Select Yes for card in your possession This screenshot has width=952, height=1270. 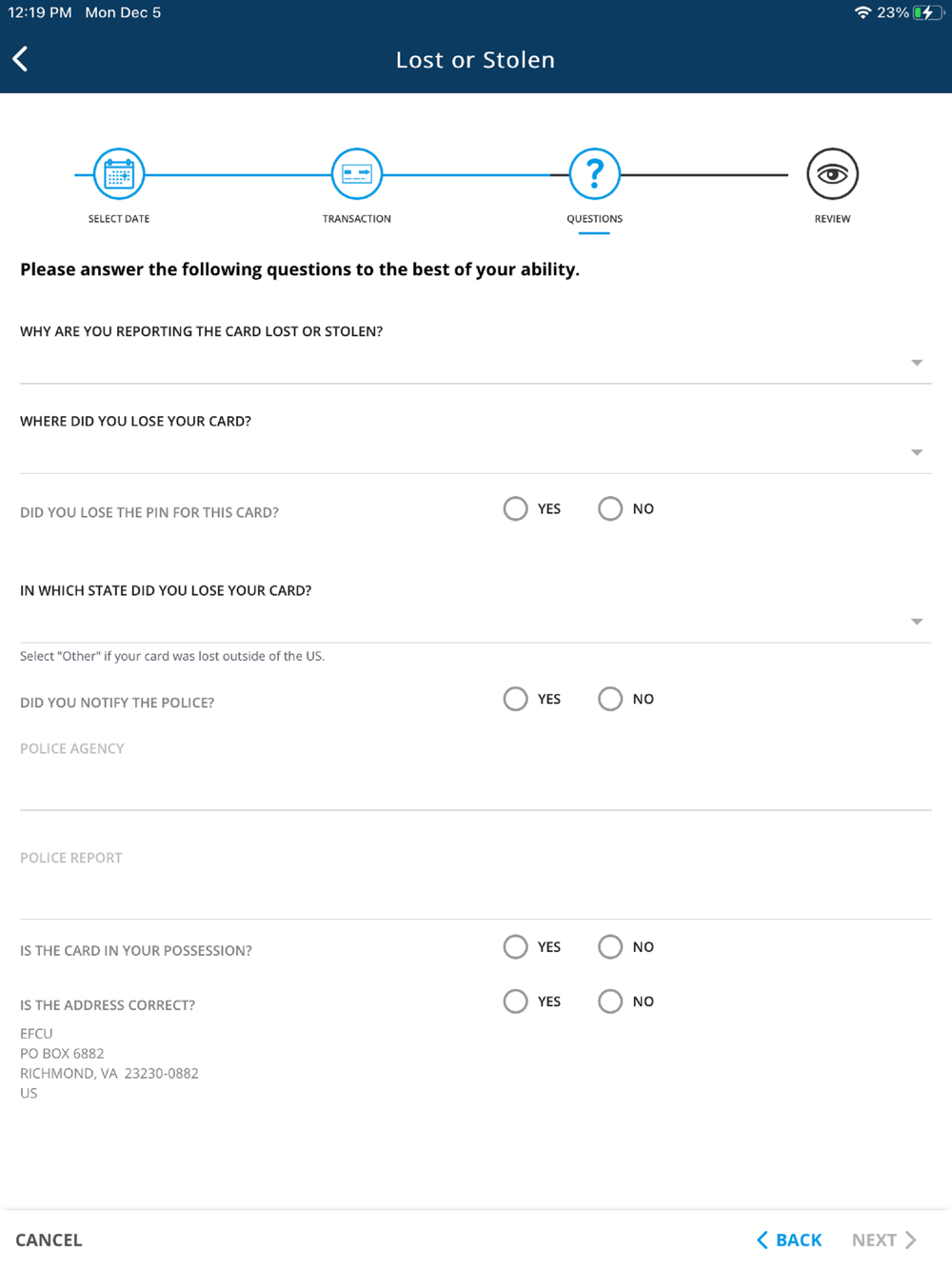[x=516, y=947]
